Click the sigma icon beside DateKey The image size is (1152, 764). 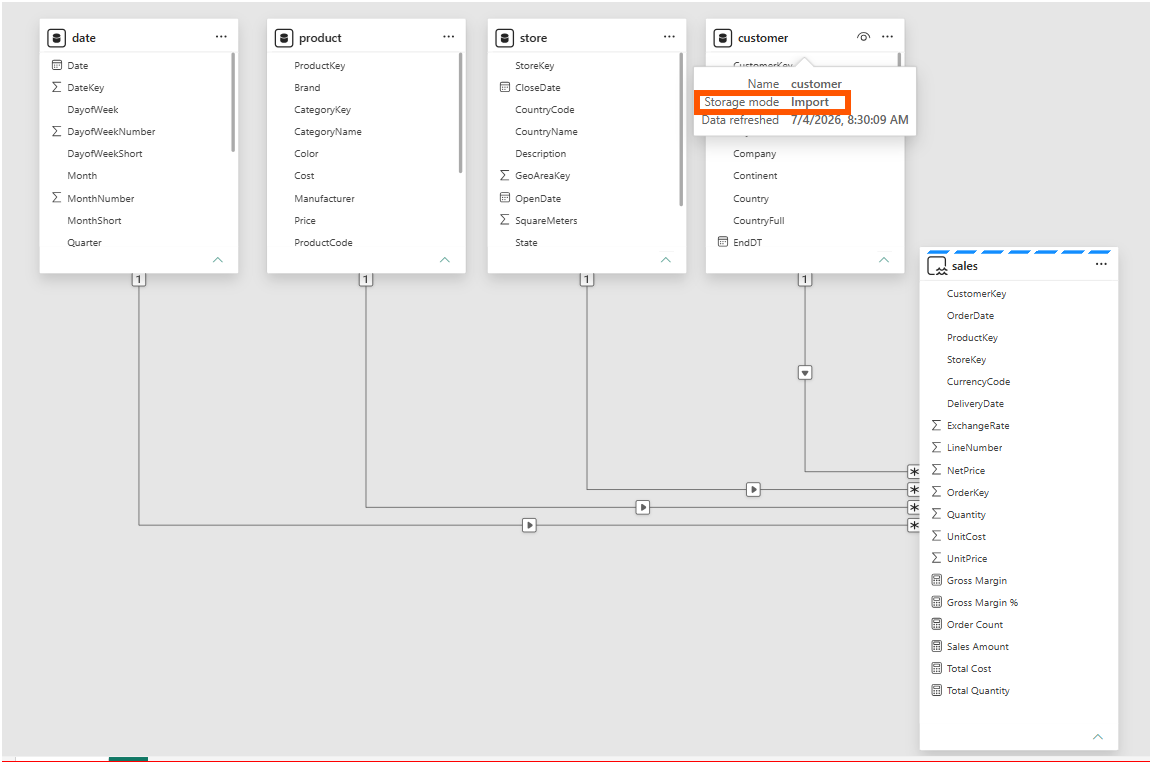57,87
